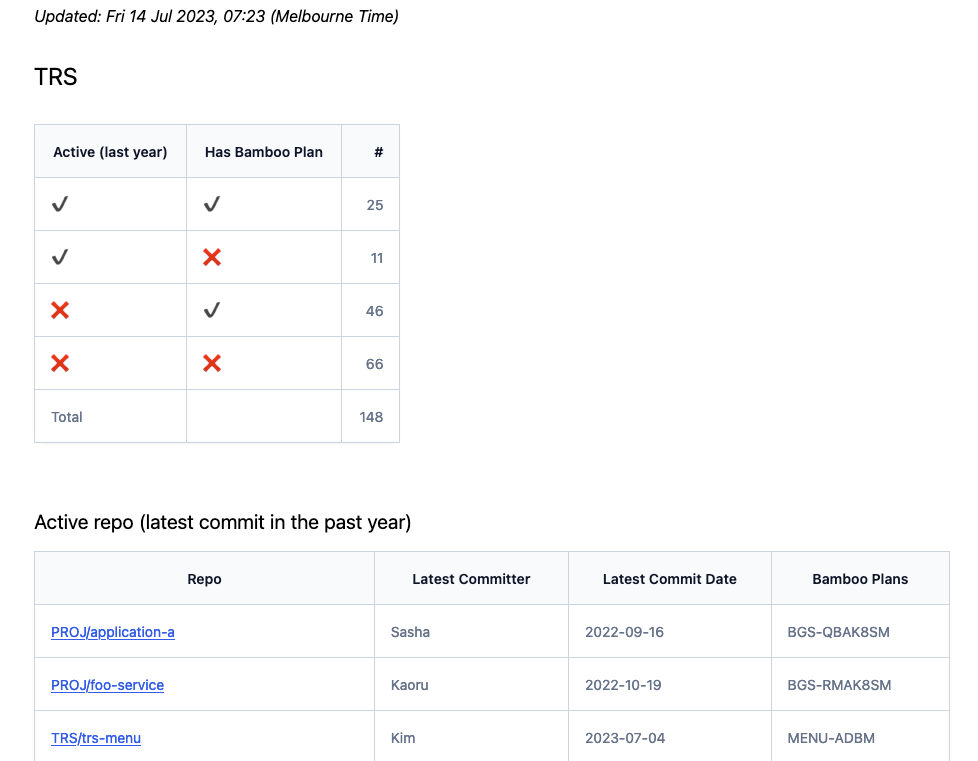This screenshot has width=978, height=761.
Task: Click the 'Has Bamboo Plan' column header
Action: (x=264, y=152)
